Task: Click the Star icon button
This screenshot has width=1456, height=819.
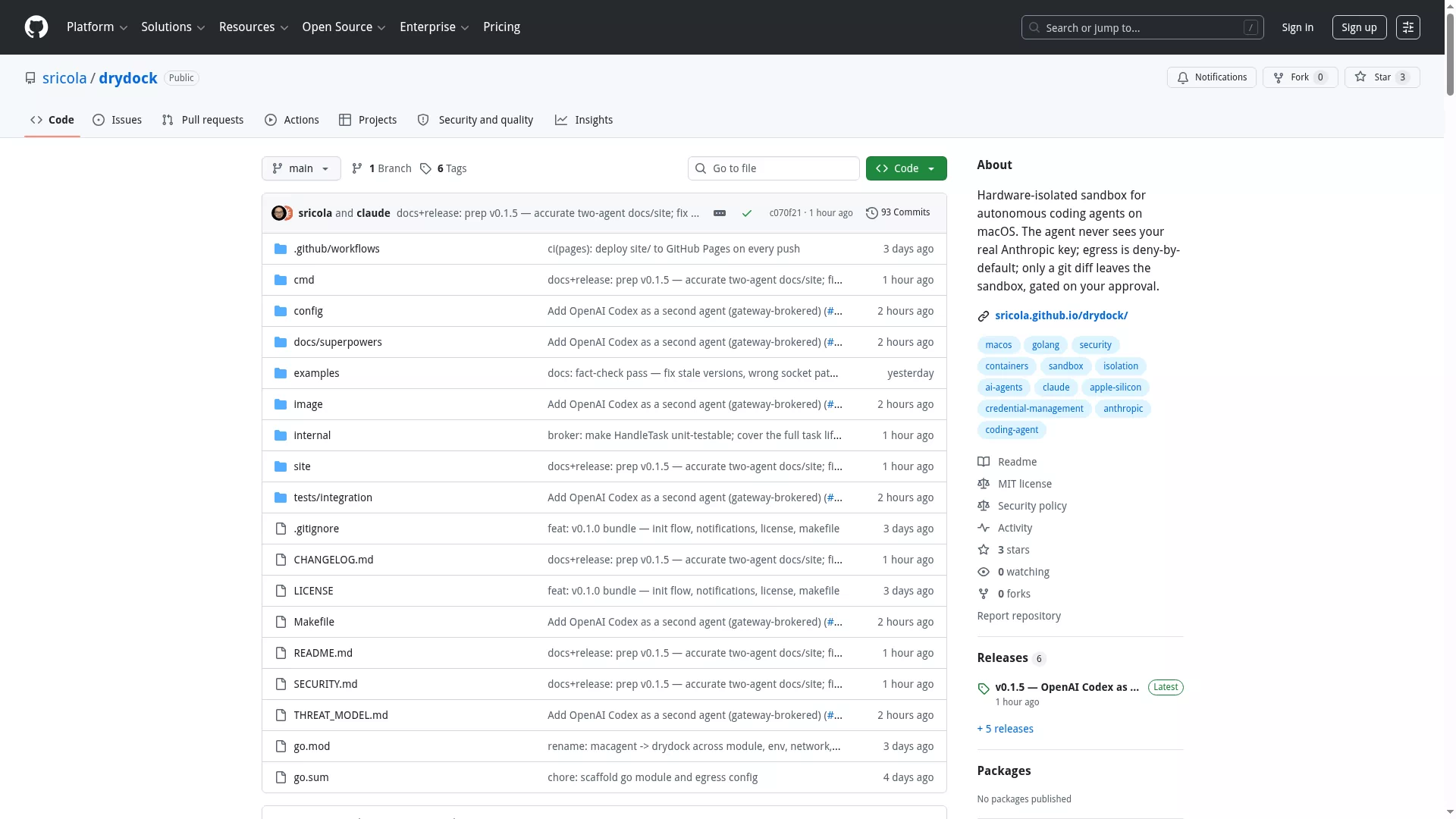Action: click(1360, 77)
